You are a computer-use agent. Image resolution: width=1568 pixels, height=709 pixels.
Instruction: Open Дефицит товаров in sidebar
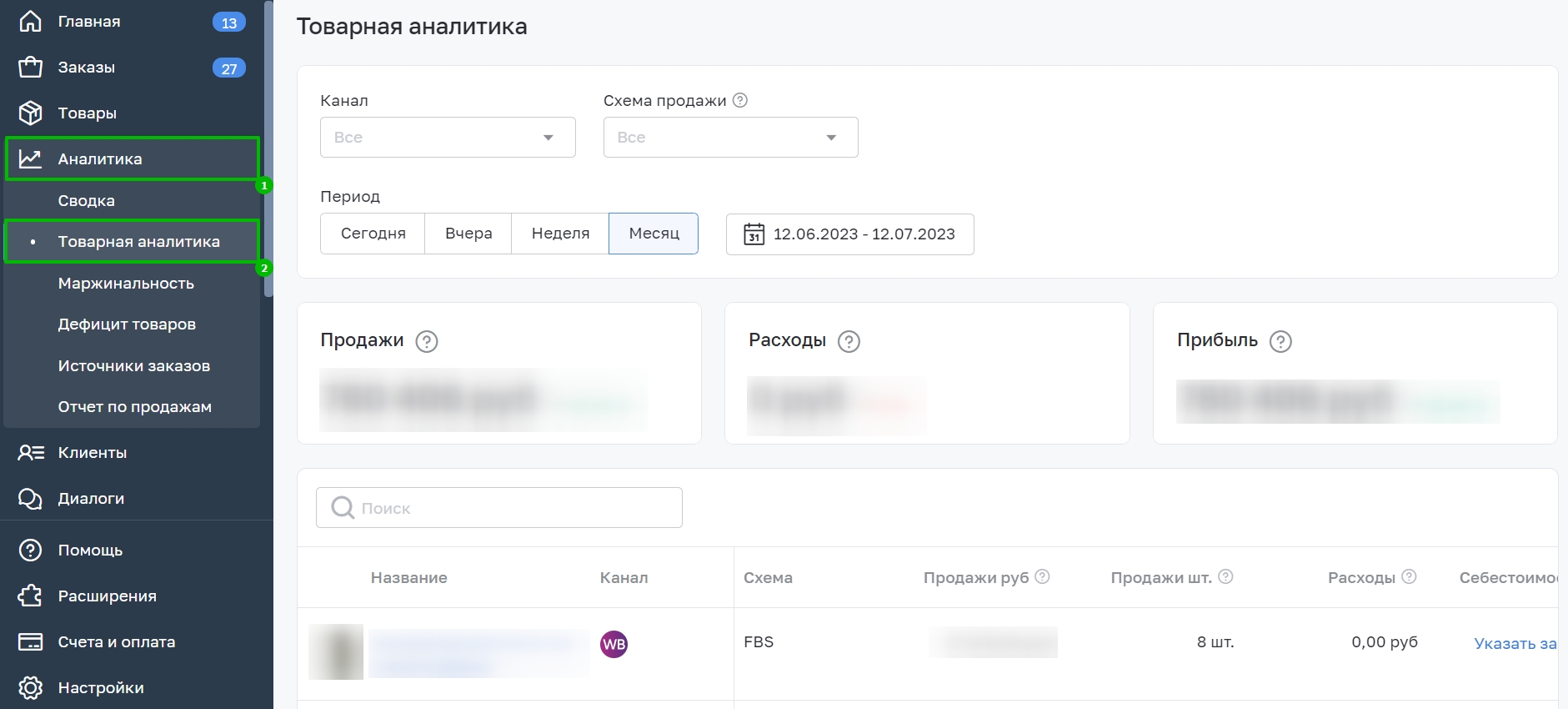tap(127, 324)
